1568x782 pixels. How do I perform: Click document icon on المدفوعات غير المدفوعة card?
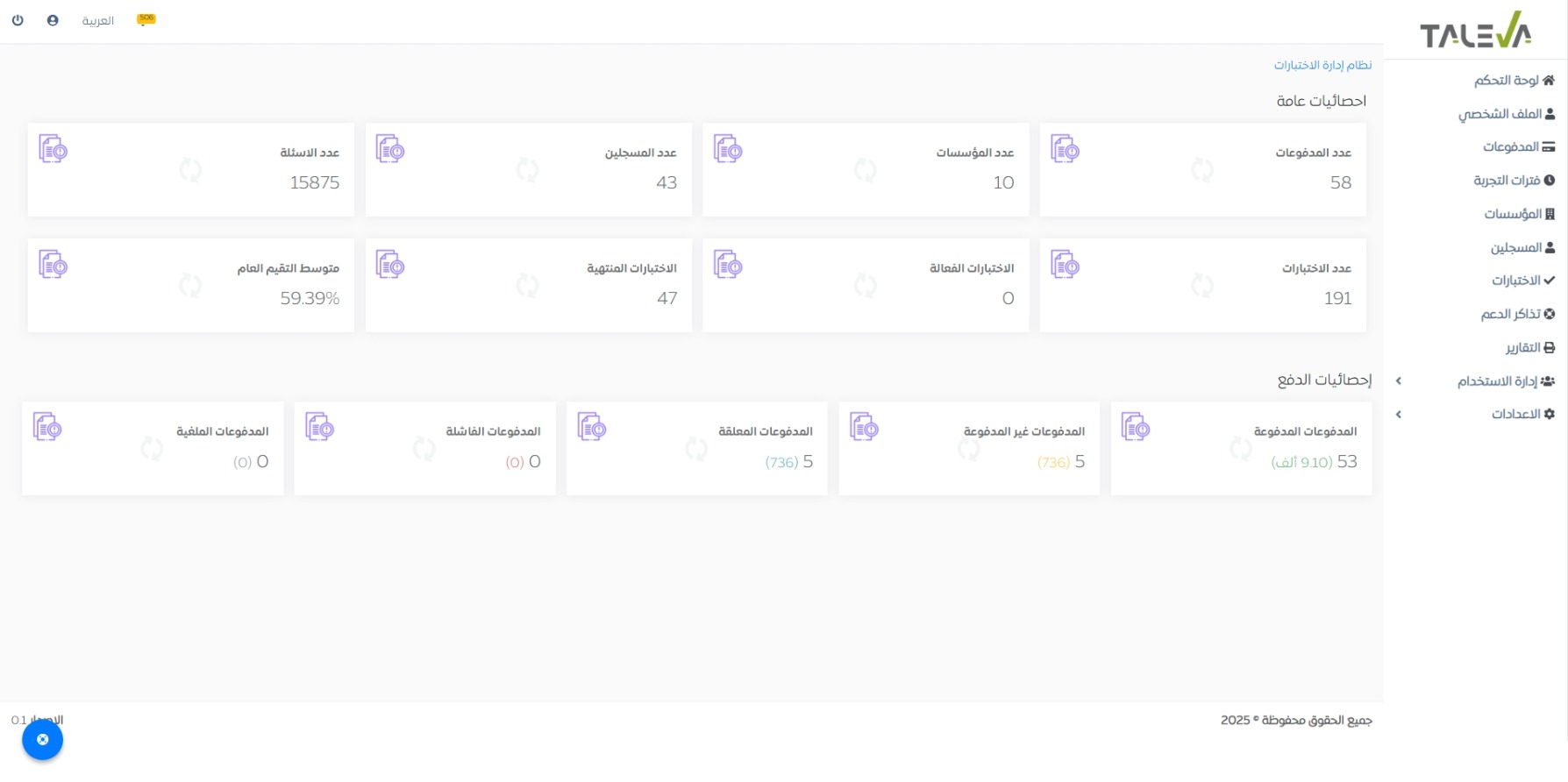[x=864, y=428]
